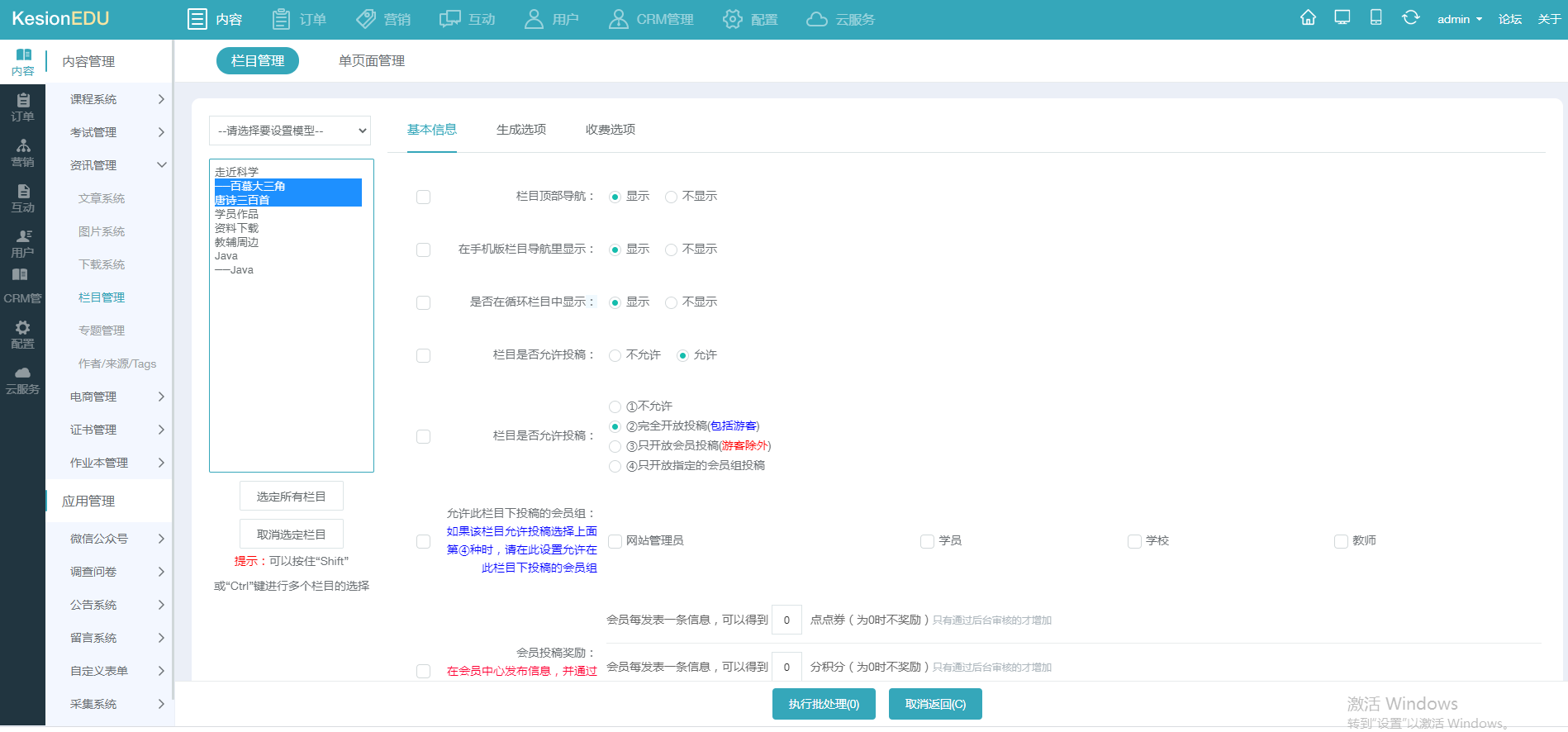Screen dimensions: 1568x732
Task: Choose 不允许 radio for 栏目是否允许投稿
Action: (x=615, y=355)
